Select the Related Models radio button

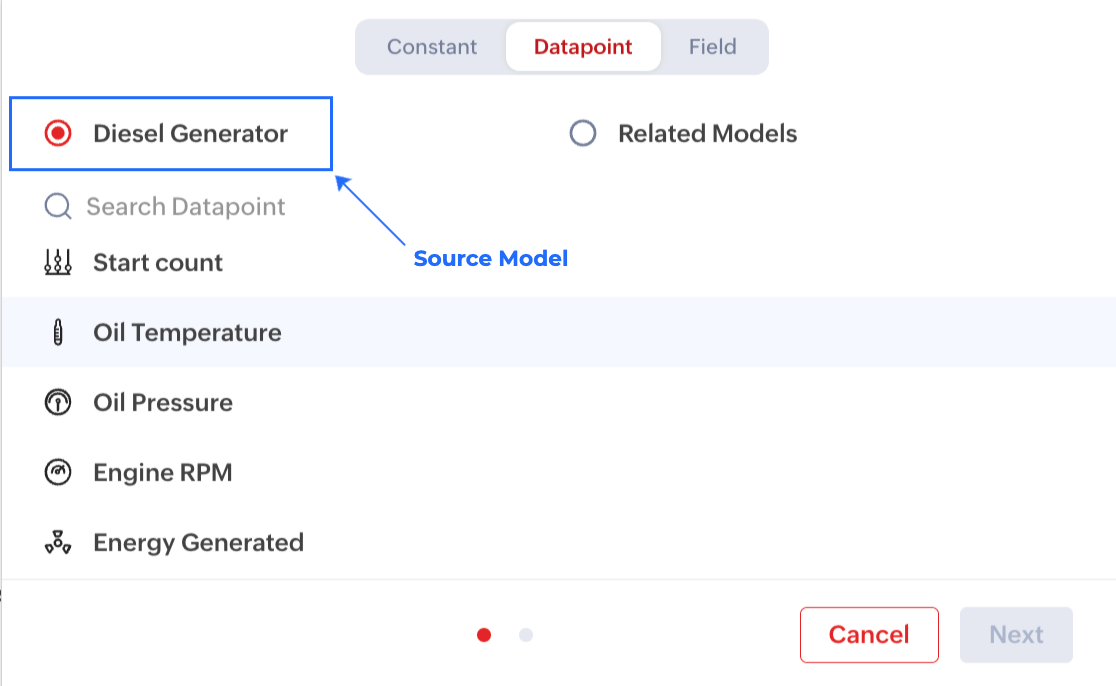coord(583,134)
